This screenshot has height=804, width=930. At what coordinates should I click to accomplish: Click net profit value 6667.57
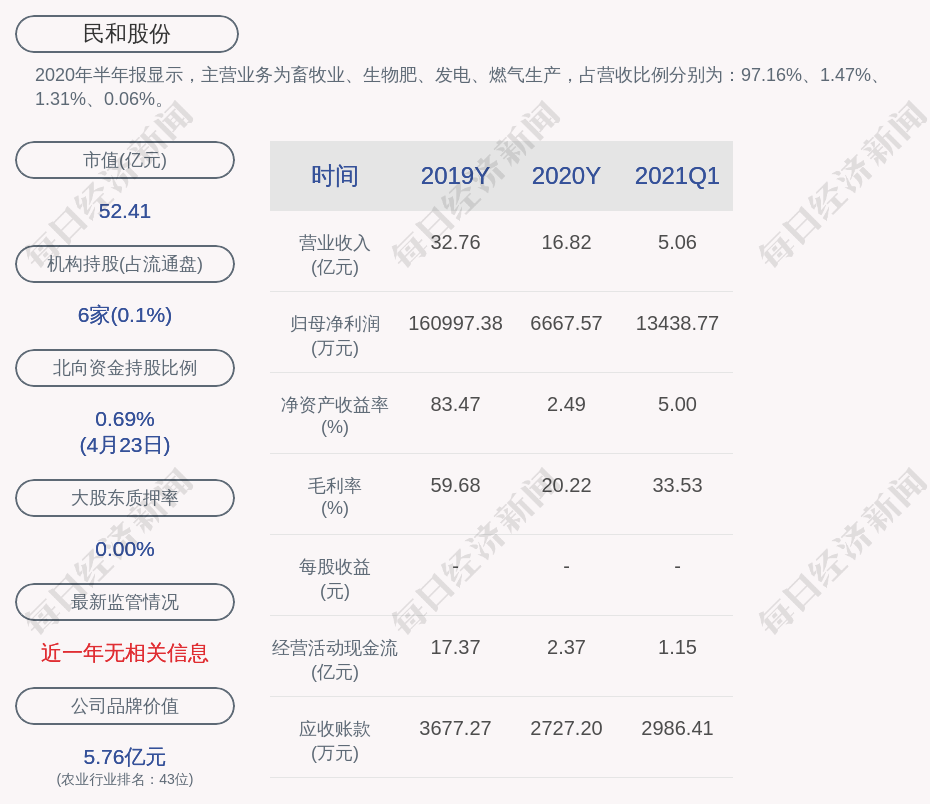point(566,324)
